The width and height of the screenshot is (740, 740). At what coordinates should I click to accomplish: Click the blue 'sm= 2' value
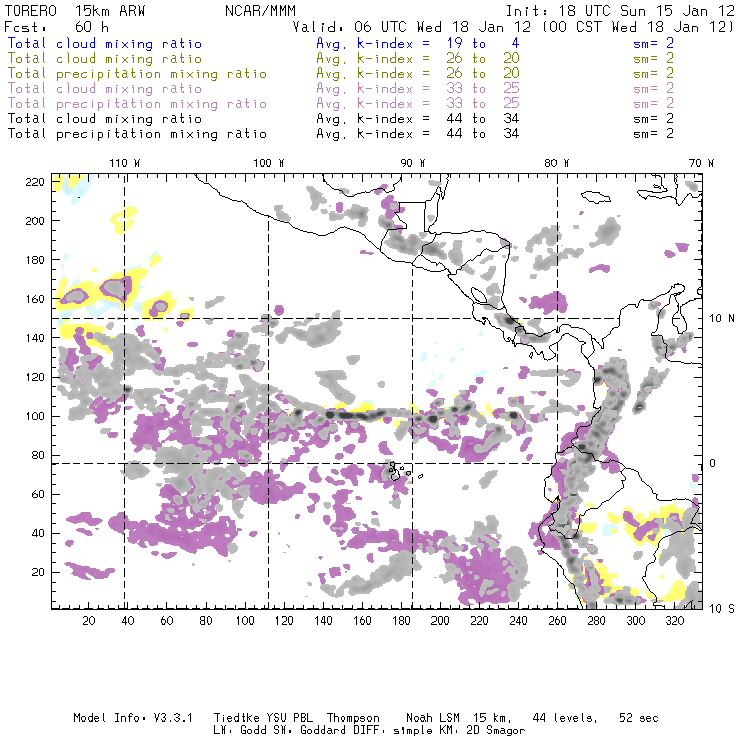[x=653, y=44]
